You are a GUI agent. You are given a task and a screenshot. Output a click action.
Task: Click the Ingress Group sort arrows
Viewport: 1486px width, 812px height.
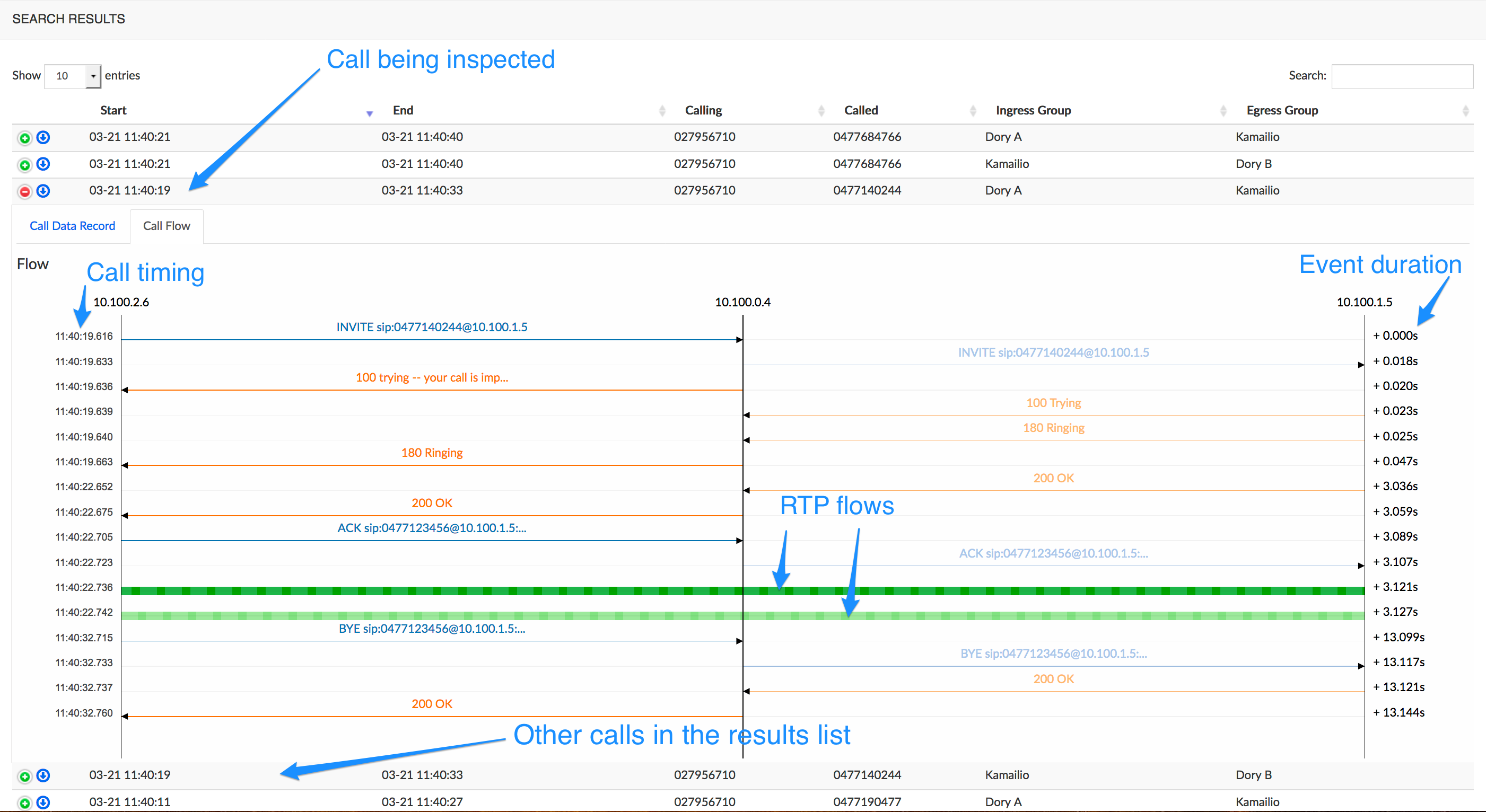(1223, 111)
